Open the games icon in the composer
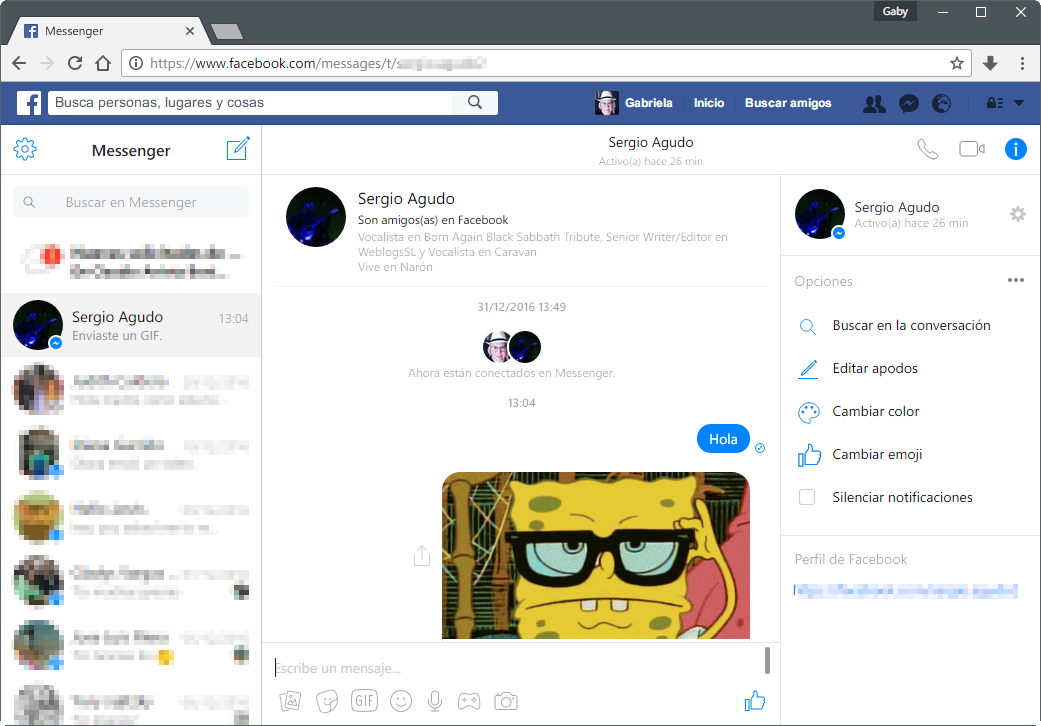Image resolution: width=1041 pixels, height=726 pixels. (x=469, y=701)
